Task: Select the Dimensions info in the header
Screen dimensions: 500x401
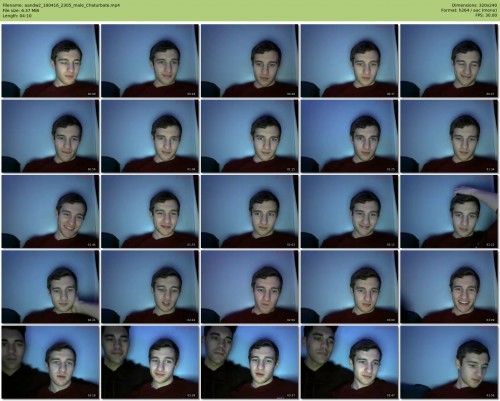Action: 475,5
